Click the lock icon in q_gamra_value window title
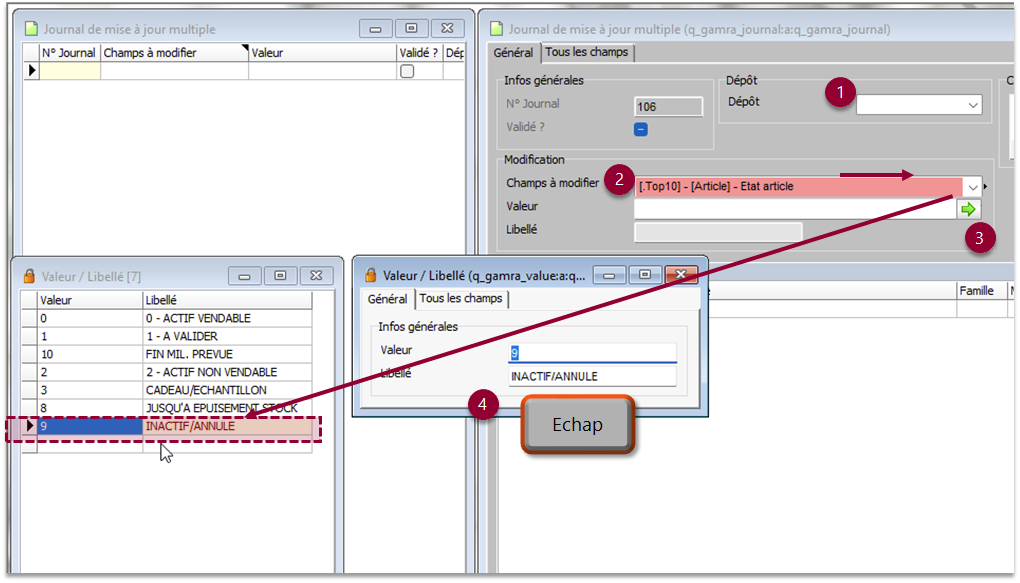 [x=371, y=274]
